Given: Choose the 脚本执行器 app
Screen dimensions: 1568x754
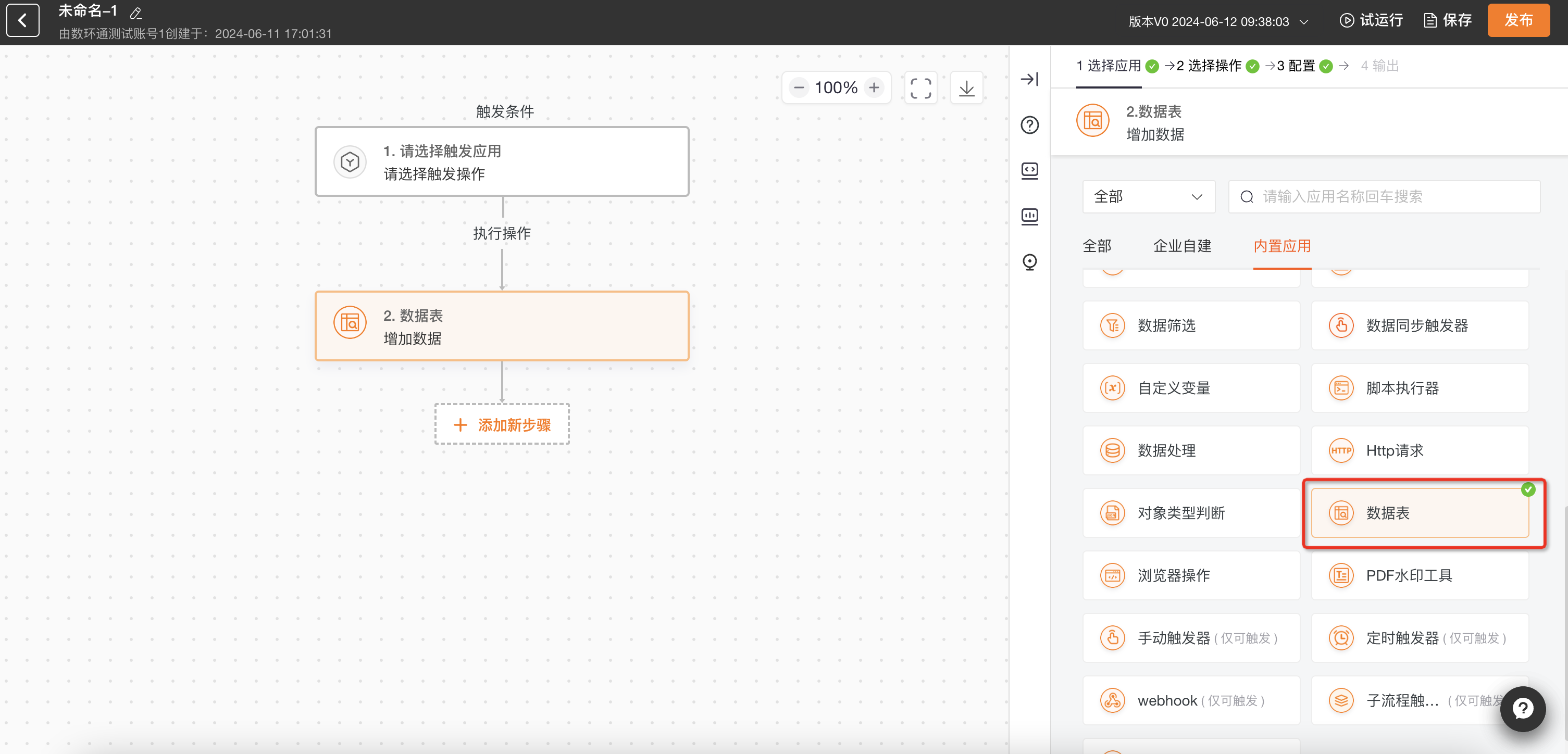Looking at the screenshot, I should [x=1420, y=387].
